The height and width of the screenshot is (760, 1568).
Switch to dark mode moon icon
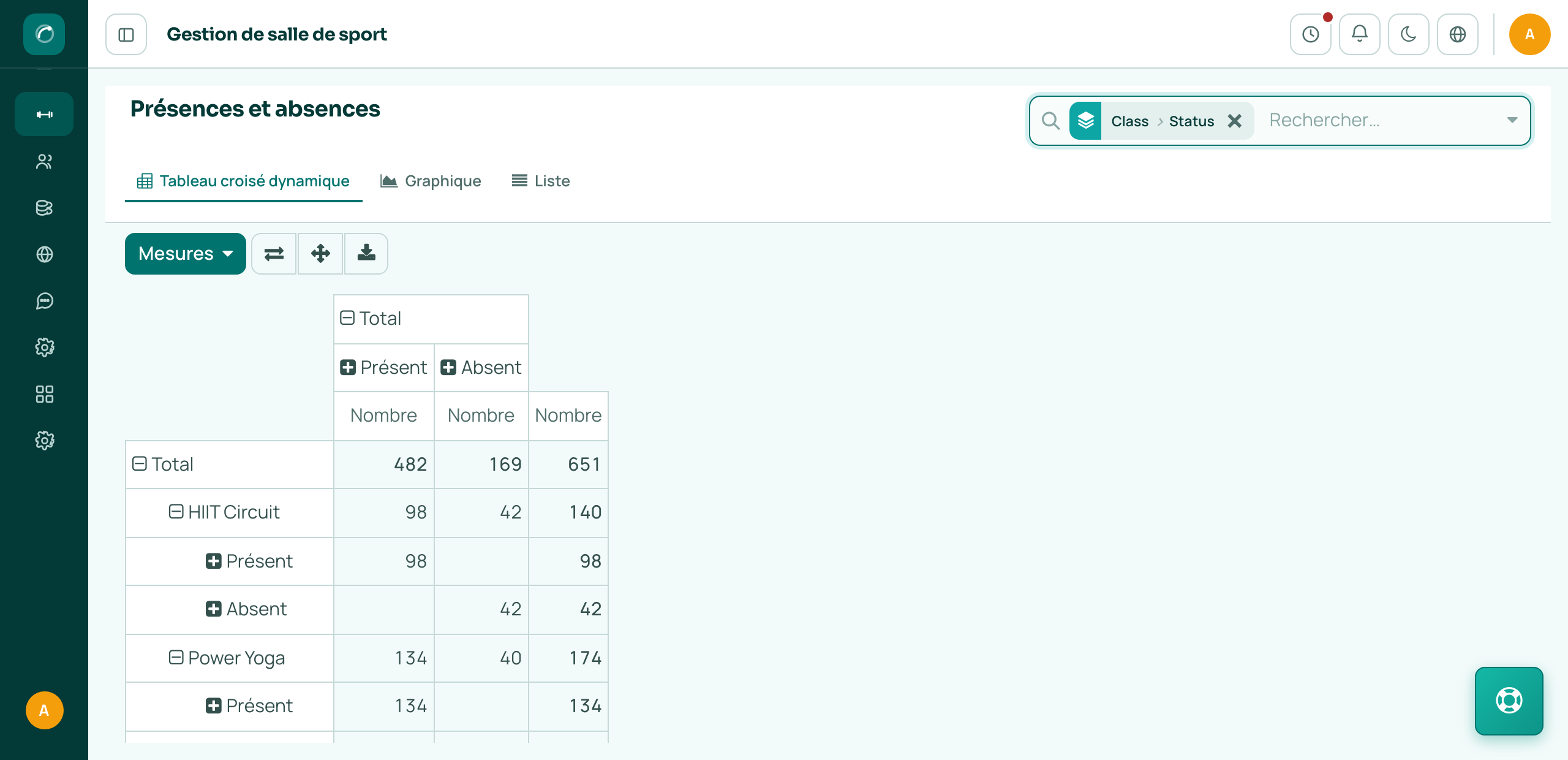click(x=1409, y=34)
